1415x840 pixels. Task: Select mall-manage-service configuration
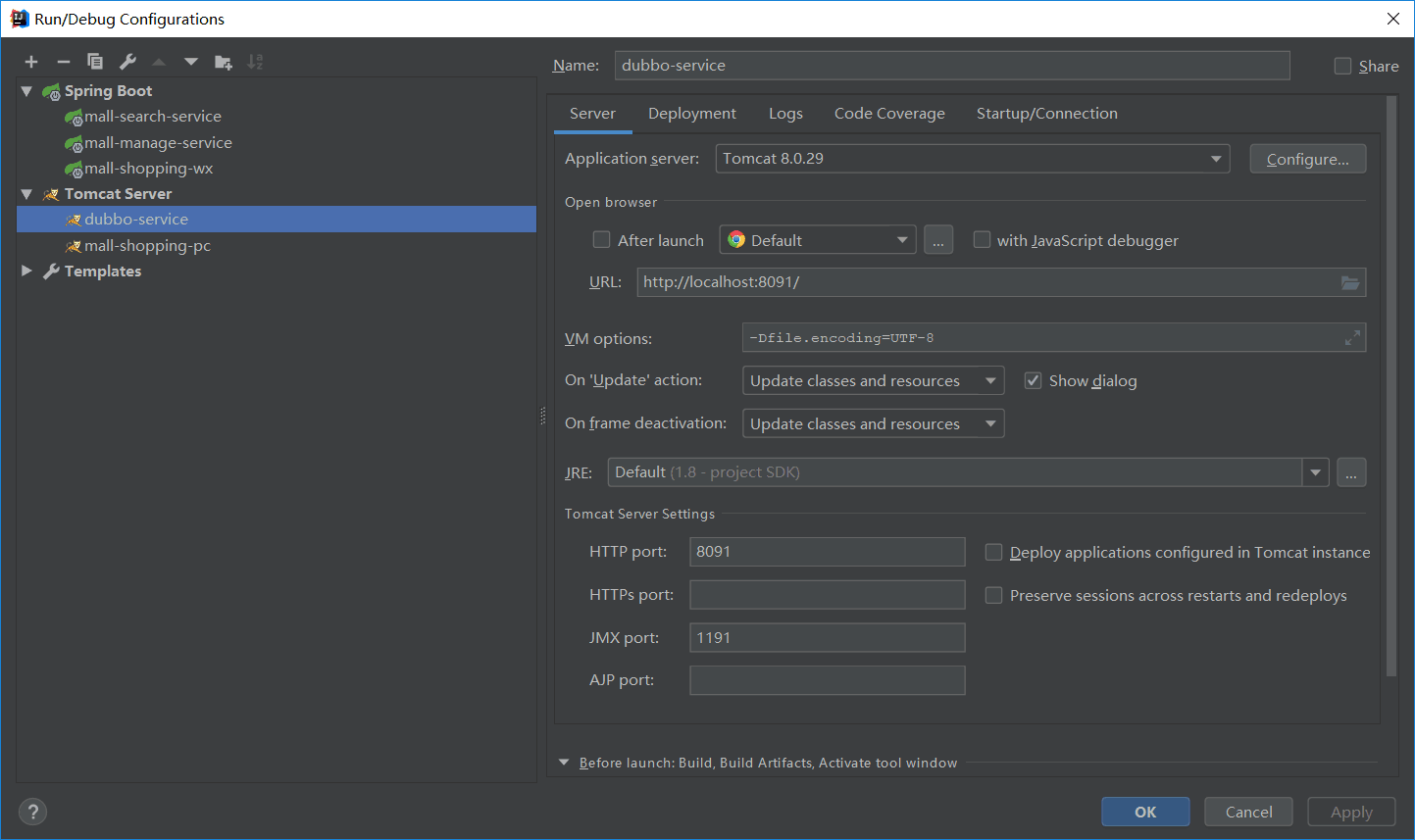158,142
